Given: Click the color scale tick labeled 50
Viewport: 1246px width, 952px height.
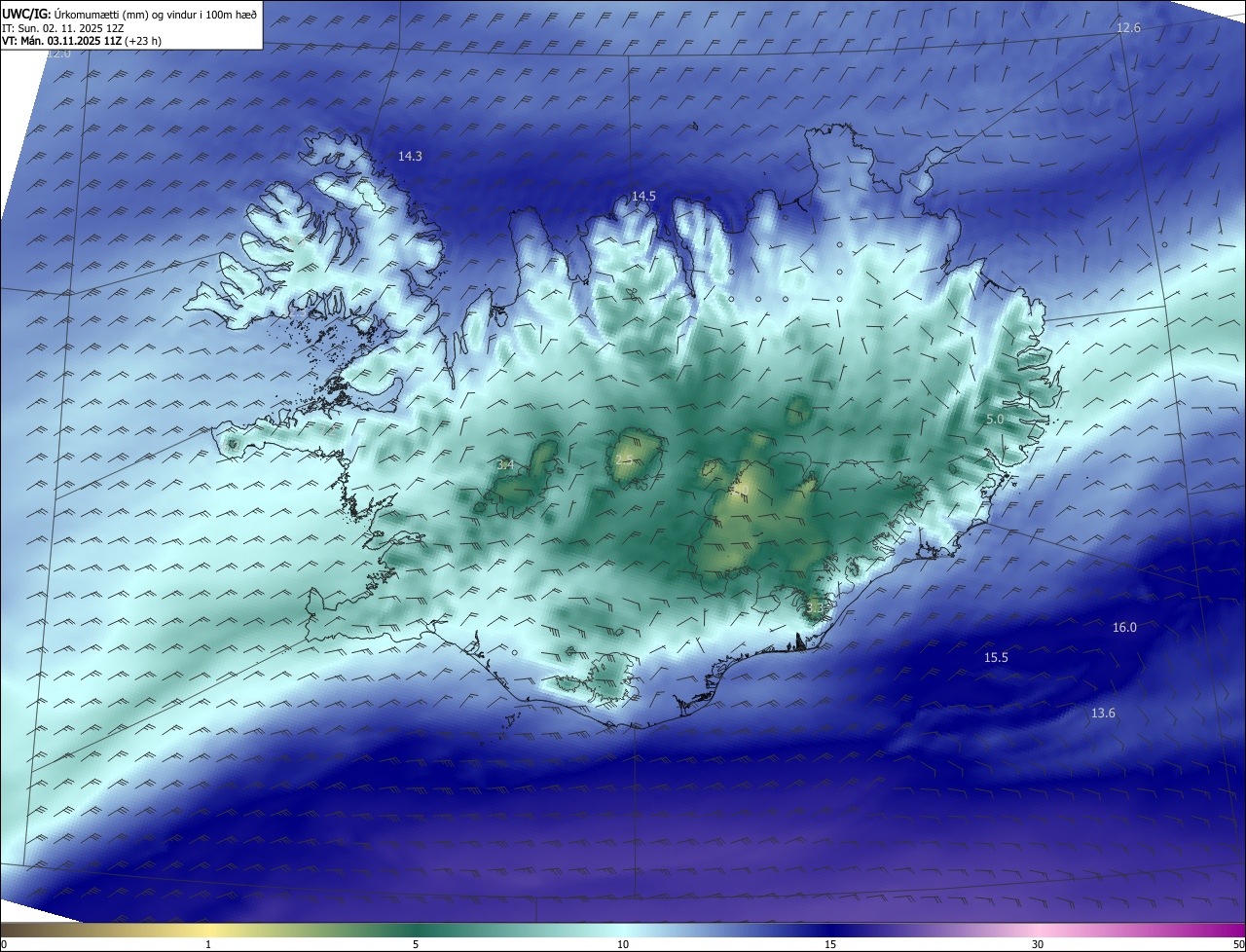Looking at the screenshot, I should pos(1238,944).
